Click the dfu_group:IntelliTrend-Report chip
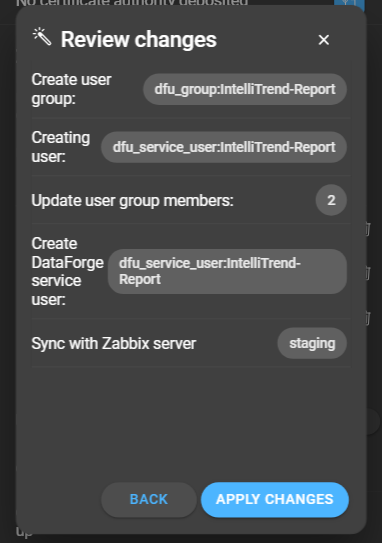Screen dimensions: 382x543 (x=245, y=89)
